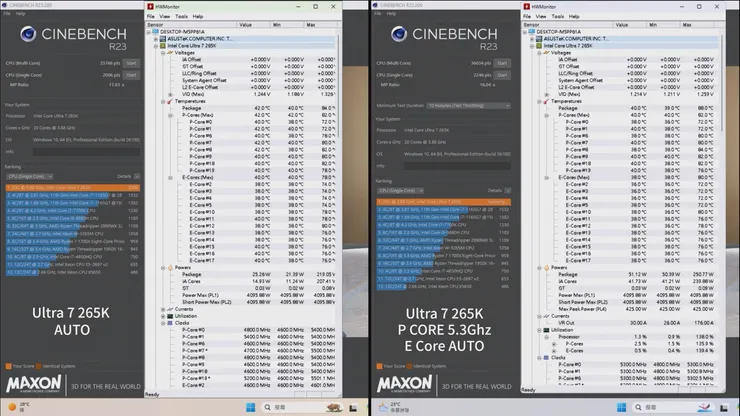This screenshot has width=740, height=416.
Task: Expand the P-Cores utilization node in right HWMonitor
Action: 554,344
